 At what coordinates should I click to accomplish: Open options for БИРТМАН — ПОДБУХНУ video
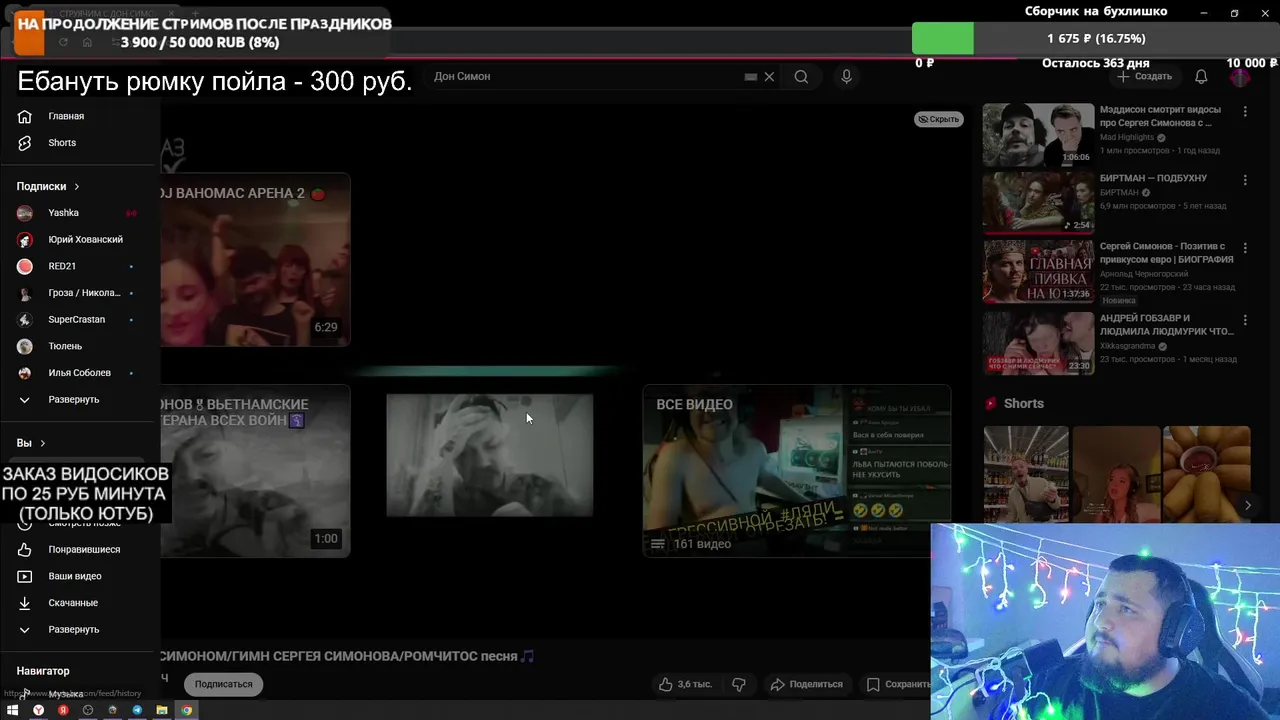(1245, 180)
